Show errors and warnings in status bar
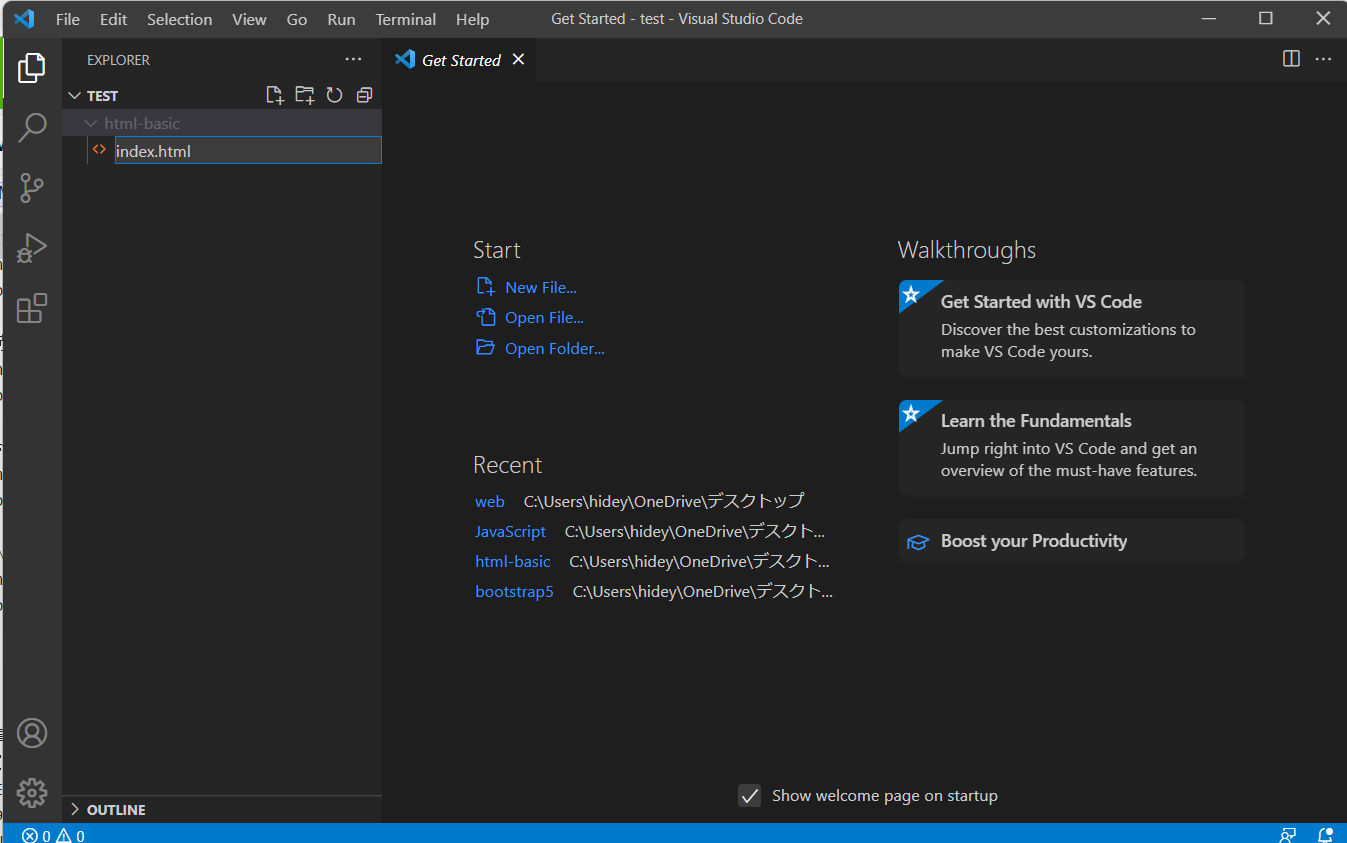Screen dimensions: 1347x843 54,835
